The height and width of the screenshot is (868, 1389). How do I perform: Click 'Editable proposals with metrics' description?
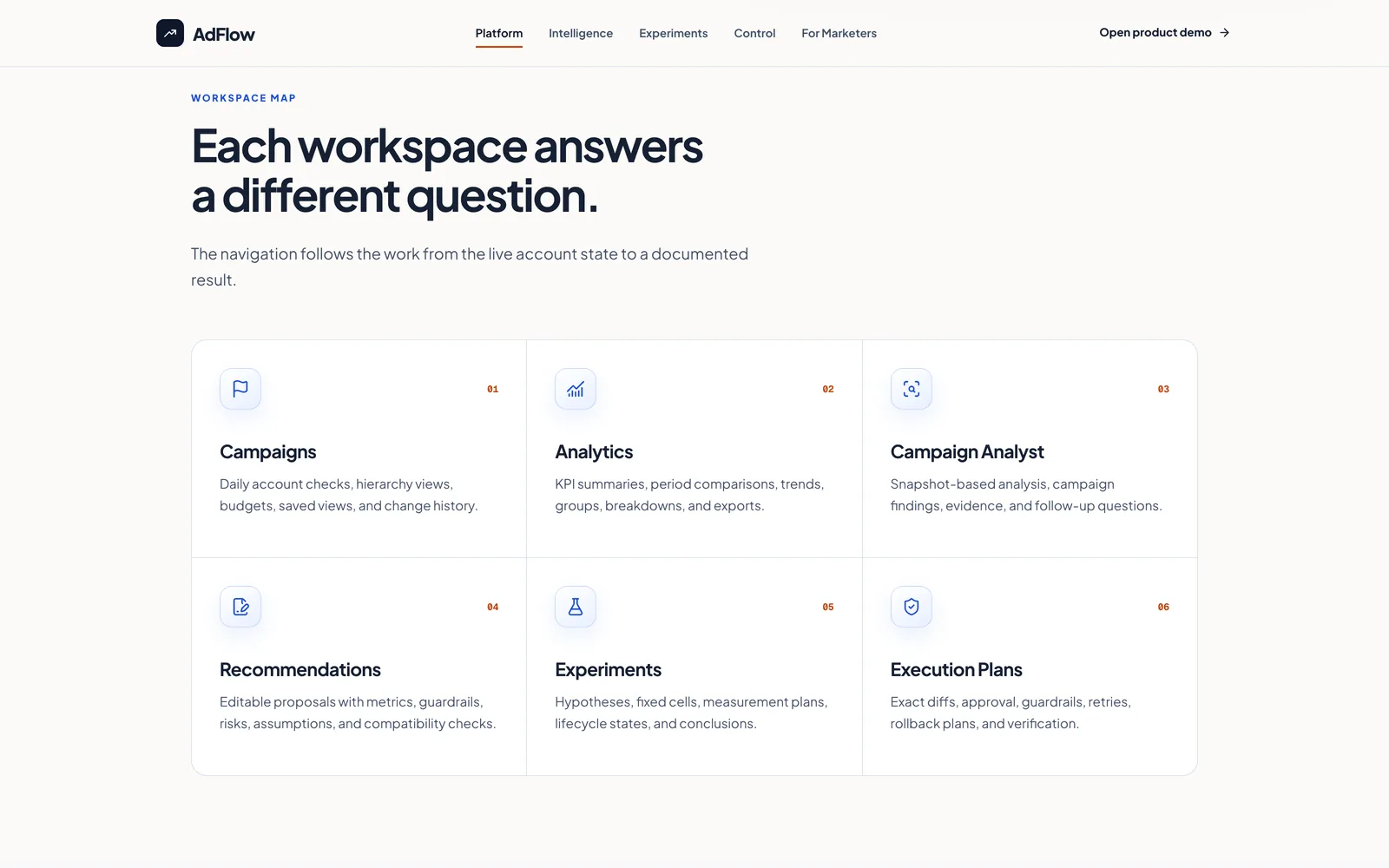coord(358,713)
